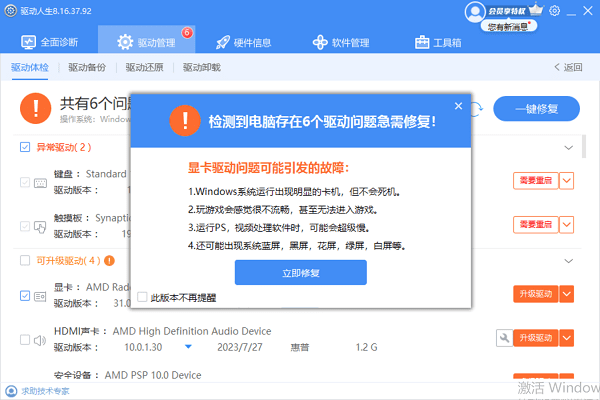The height and width of the screenshot is (400, 600).
Task: Click 升级驱动 for the 显卡 row
Action: pyautogui.click(x=535, y=294)
